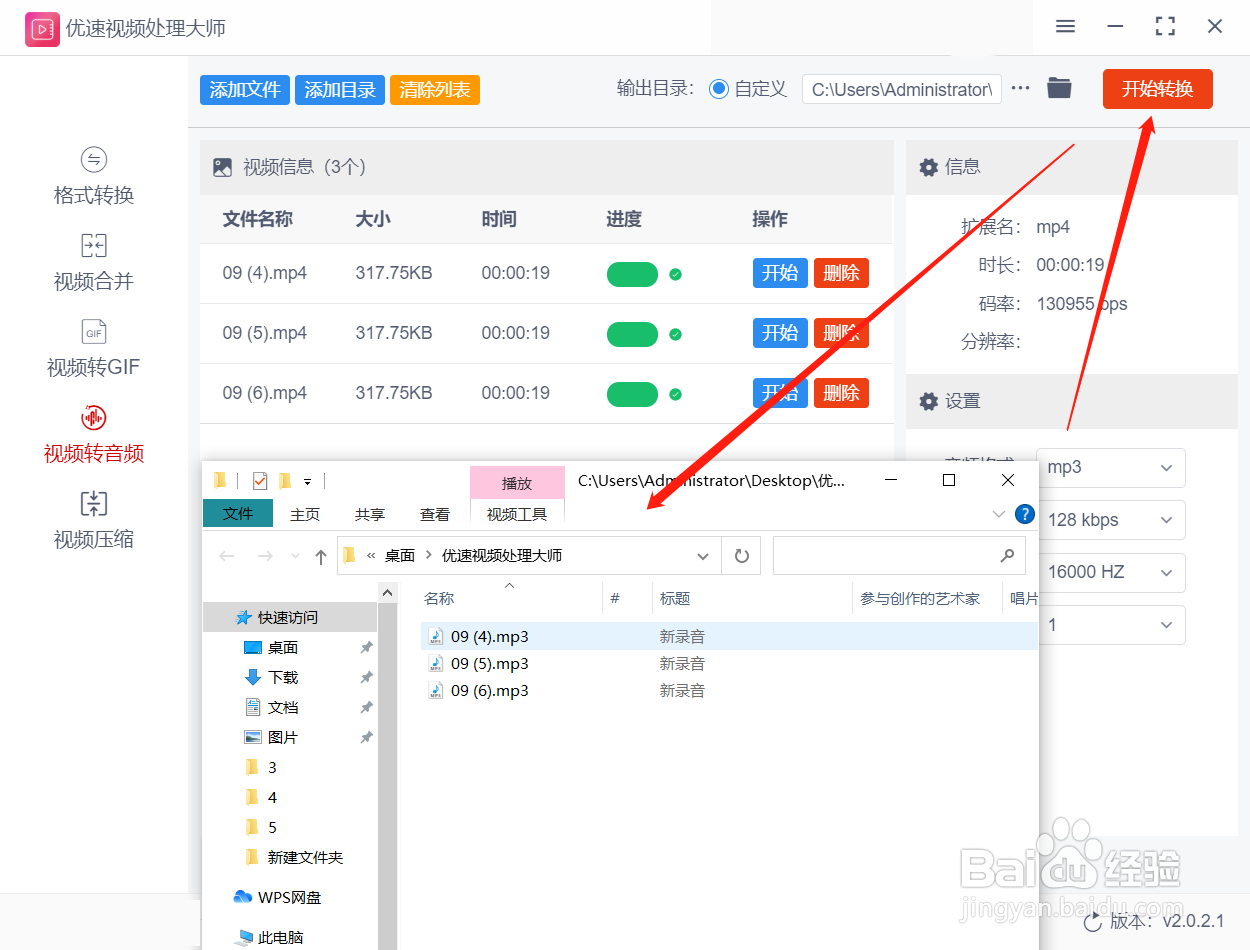
Task: Click the 开始转换 start conversion button
Action: (1158, 89)
